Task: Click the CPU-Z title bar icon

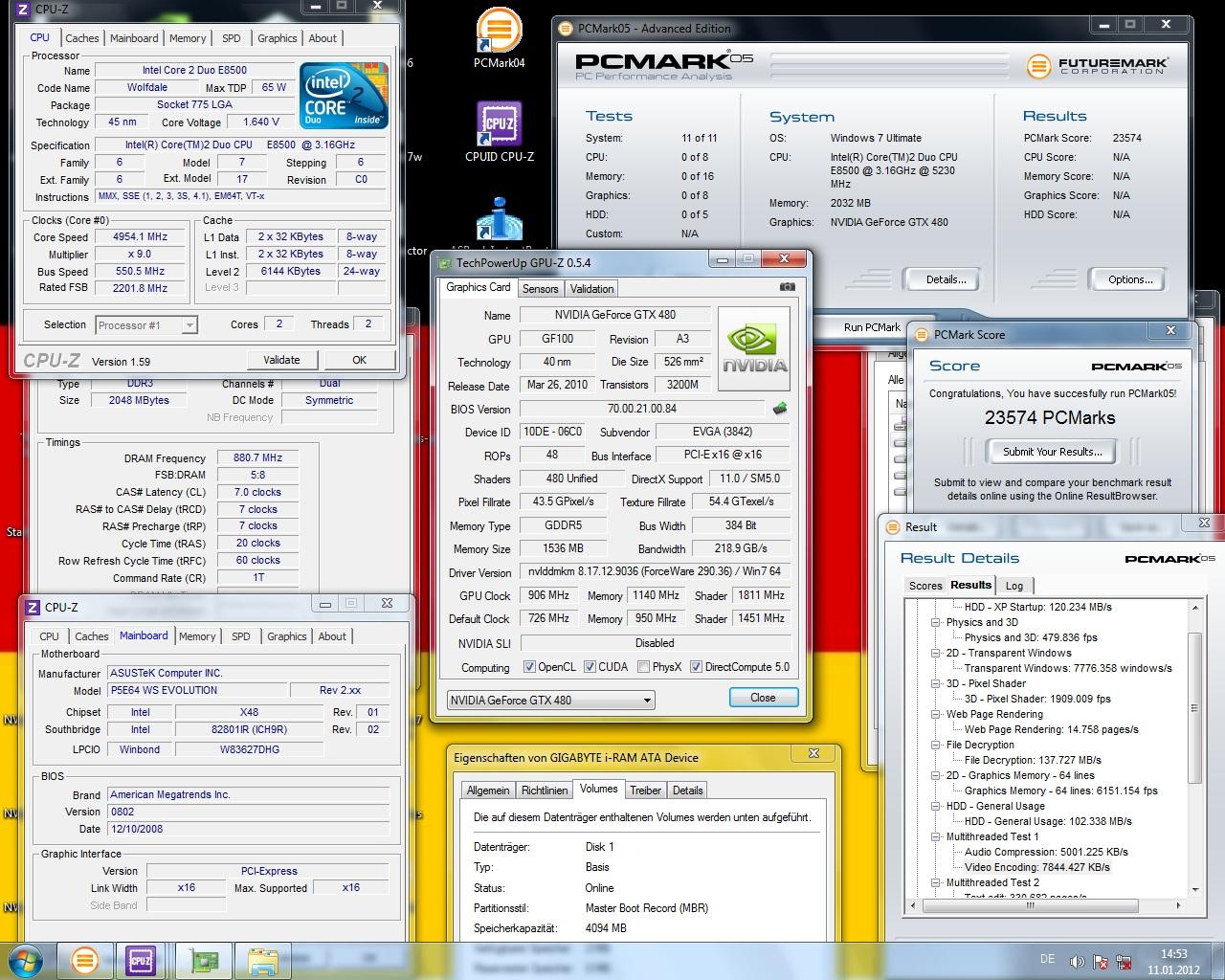Action: tap(23, 9)
